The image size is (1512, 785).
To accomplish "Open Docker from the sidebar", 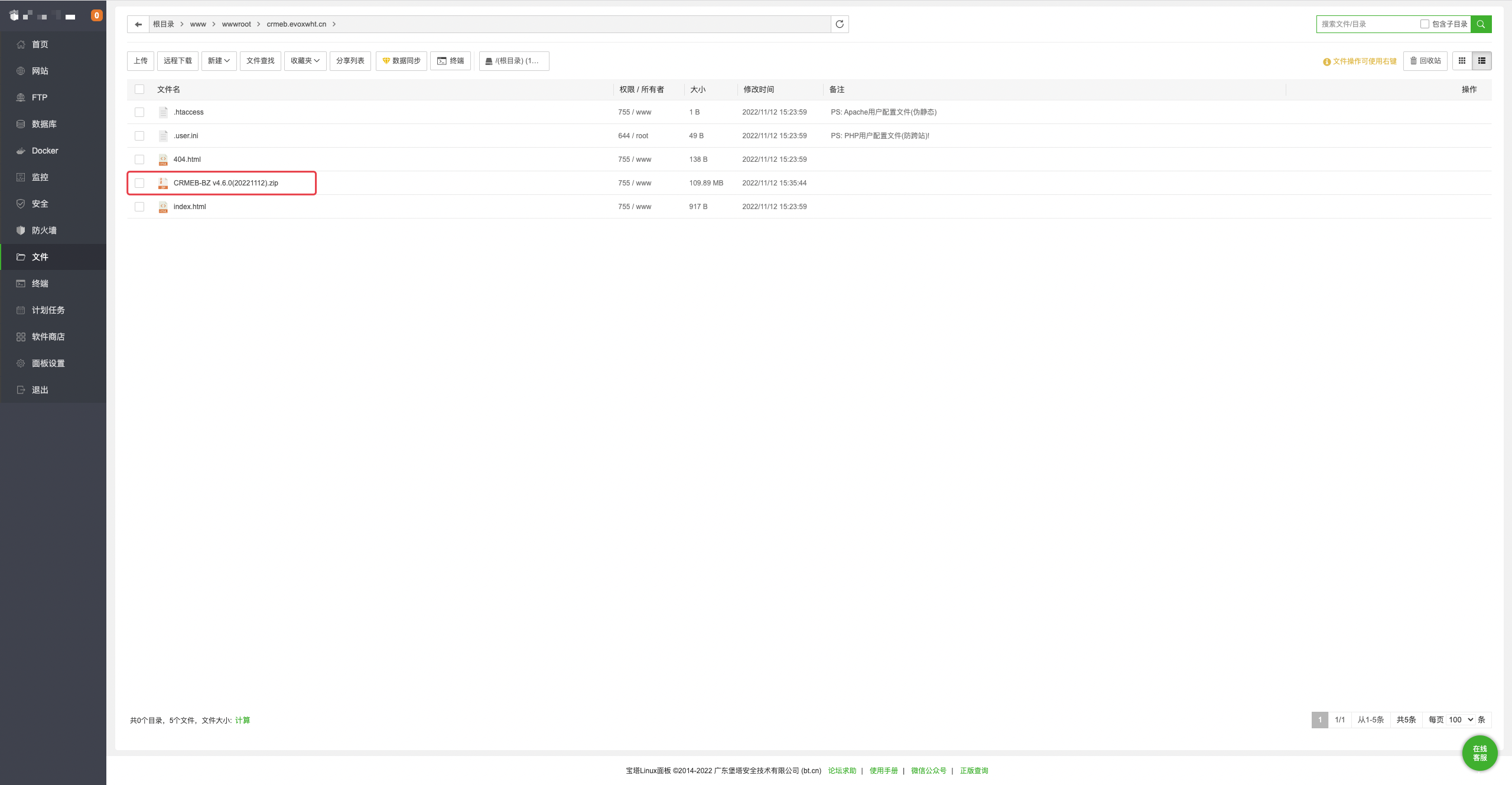I will 45,151.
